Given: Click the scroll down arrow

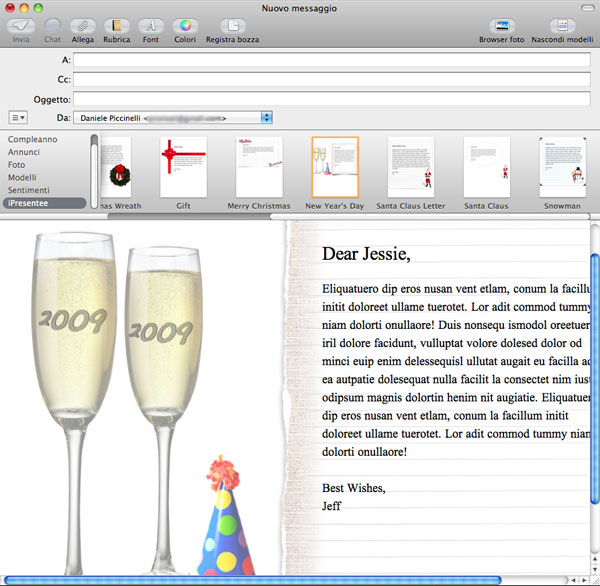Looking at the screenshot, I should pyautogui.click(x=595, y=570).
